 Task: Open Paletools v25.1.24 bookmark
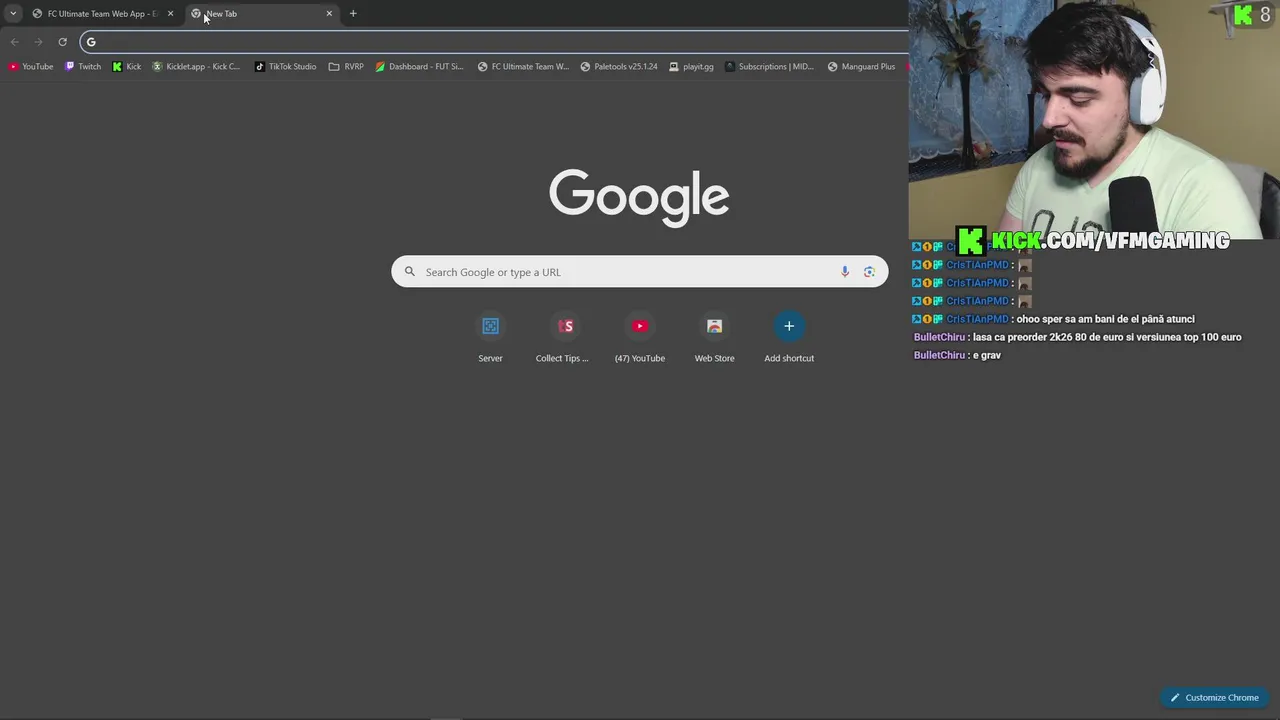619,67
